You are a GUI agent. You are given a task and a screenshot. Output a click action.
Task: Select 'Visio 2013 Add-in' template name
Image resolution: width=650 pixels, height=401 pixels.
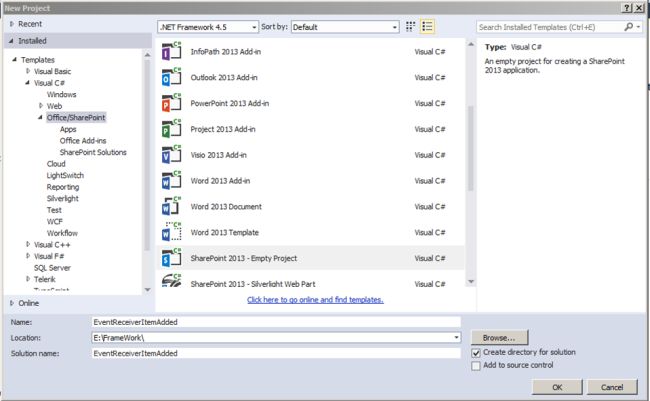(218, 155)
